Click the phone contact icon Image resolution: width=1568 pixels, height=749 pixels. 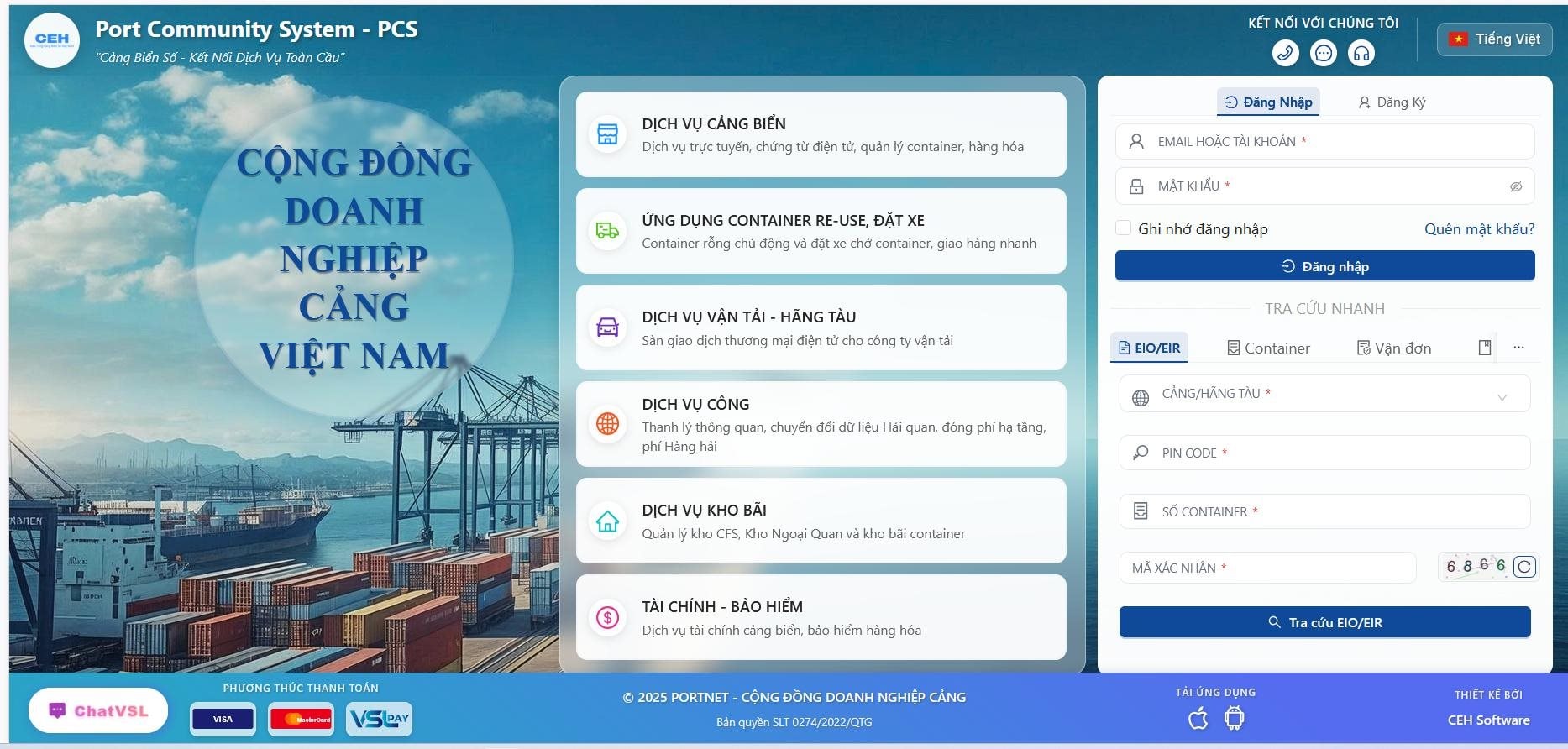point(1285,53)
